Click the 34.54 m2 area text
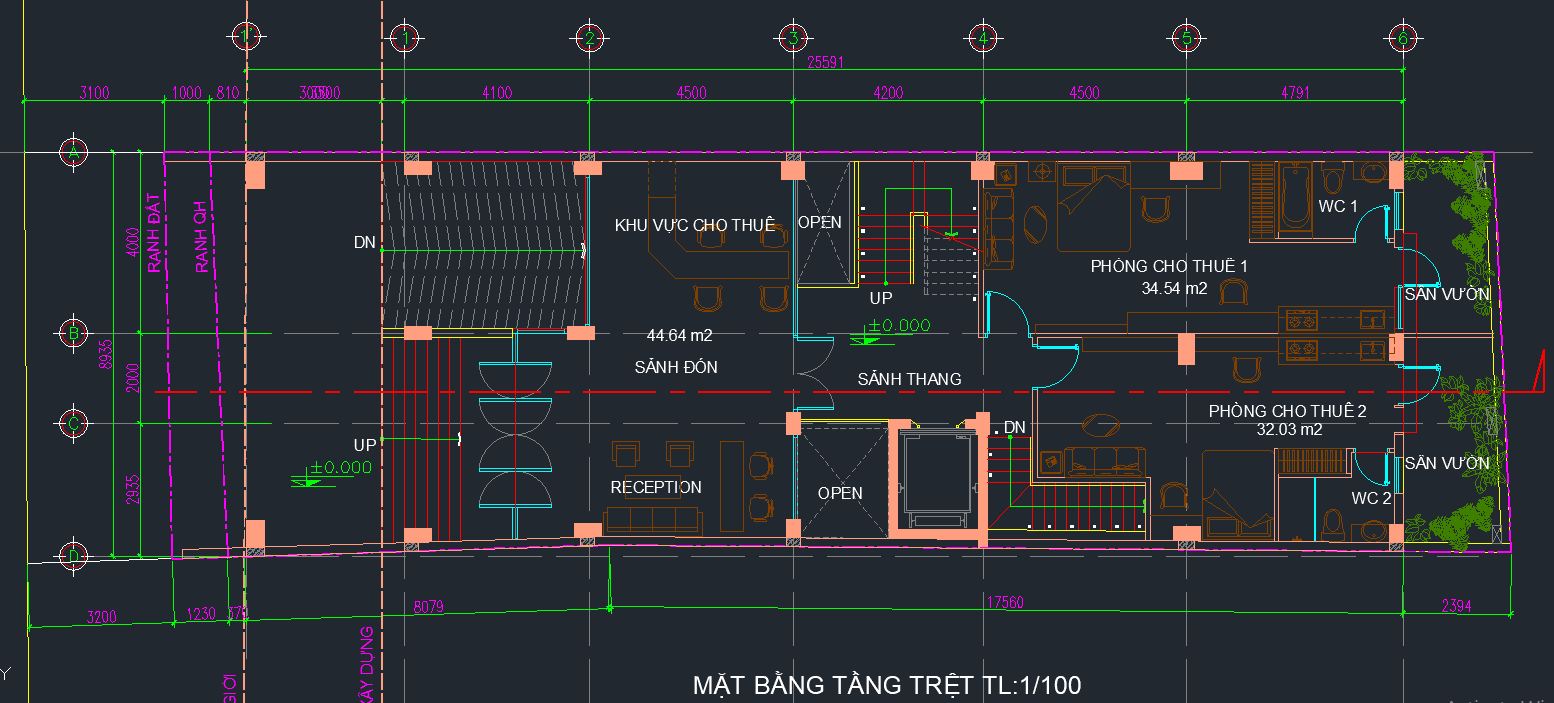Screen dimensions: 1554x703 pos(1174,288)
